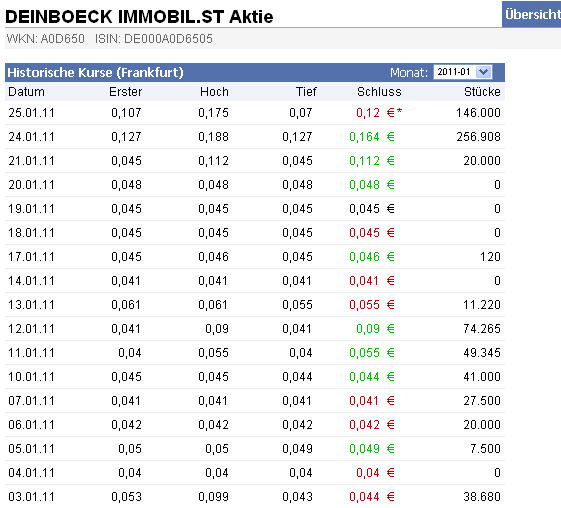Viewport: 561px width, 508px height.
Task: Click the volume 27.500
Action: [482, 401]
